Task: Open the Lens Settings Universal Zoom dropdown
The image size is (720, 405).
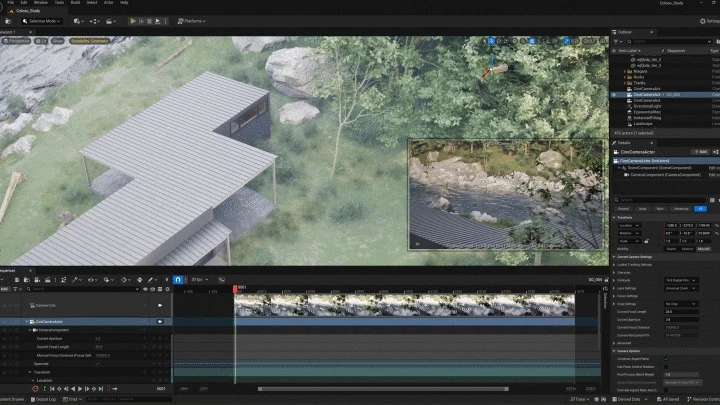Action: click(681, 288)
